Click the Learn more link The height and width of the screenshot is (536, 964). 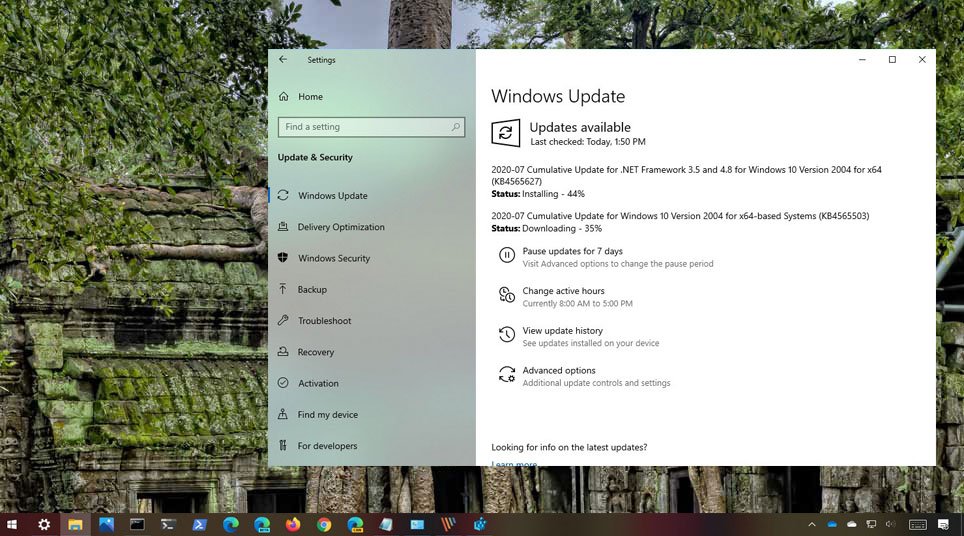(514, 464)
